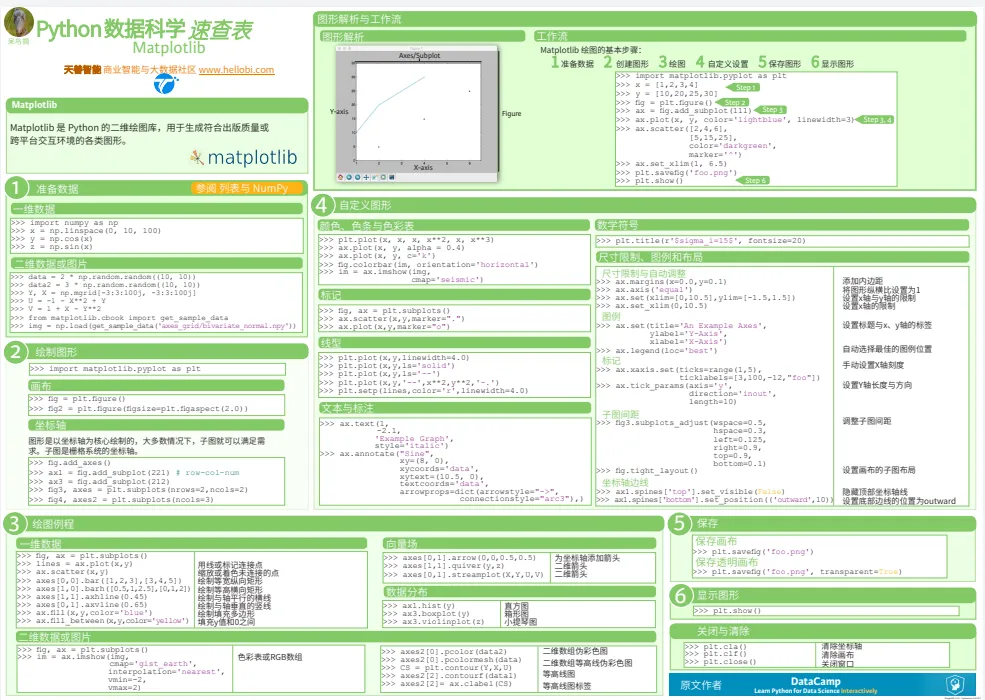Click 'import matplotlib.pyplot as plt' in section 2
This screenshot has width=985, height=700.
tap(115, 369)
